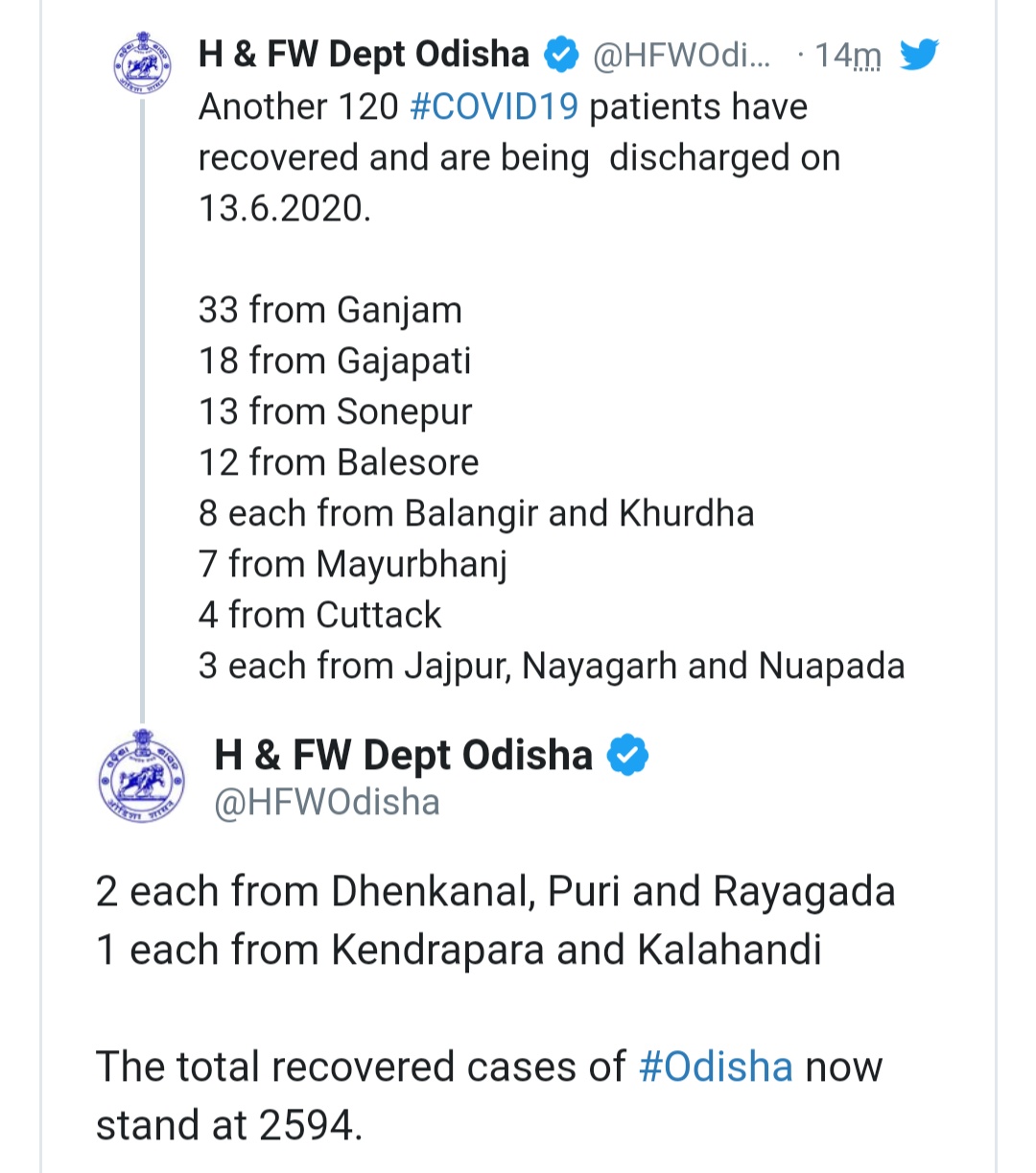The image size is (1036, 1173).
Task: Open the larger Odisha emblem avatar beside @HFWOdisha
Action: (x=141, y=775)
